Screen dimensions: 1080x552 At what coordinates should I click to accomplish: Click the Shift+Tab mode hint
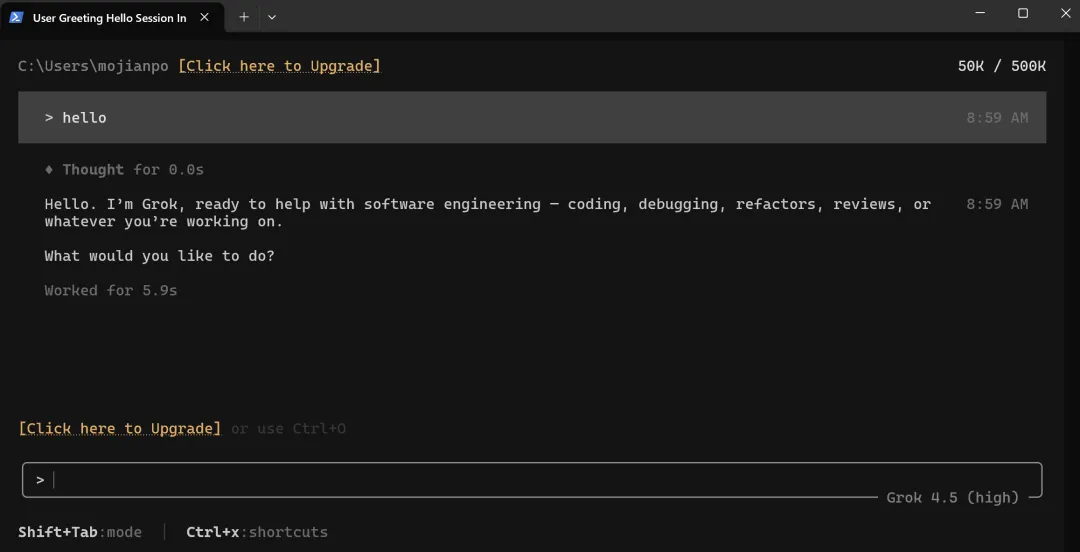[80, 532]
